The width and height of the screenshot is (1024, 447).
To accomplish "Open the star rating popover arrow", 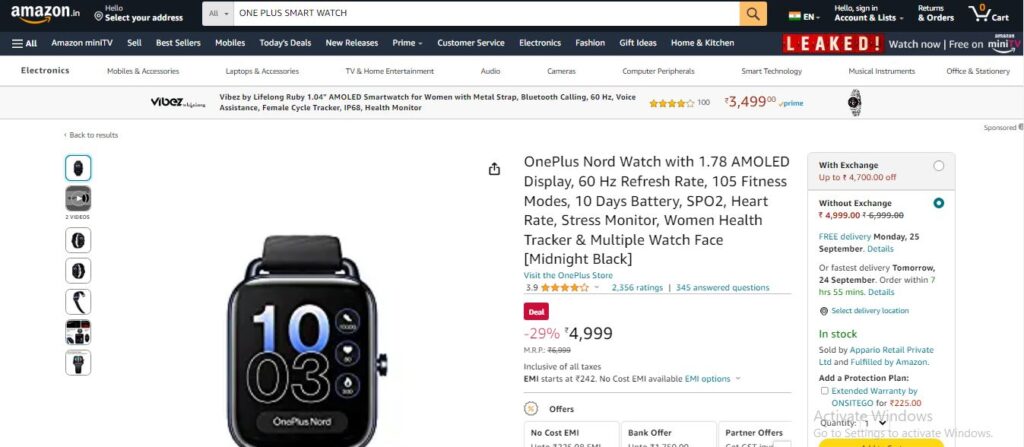I will tap(596, 288).
